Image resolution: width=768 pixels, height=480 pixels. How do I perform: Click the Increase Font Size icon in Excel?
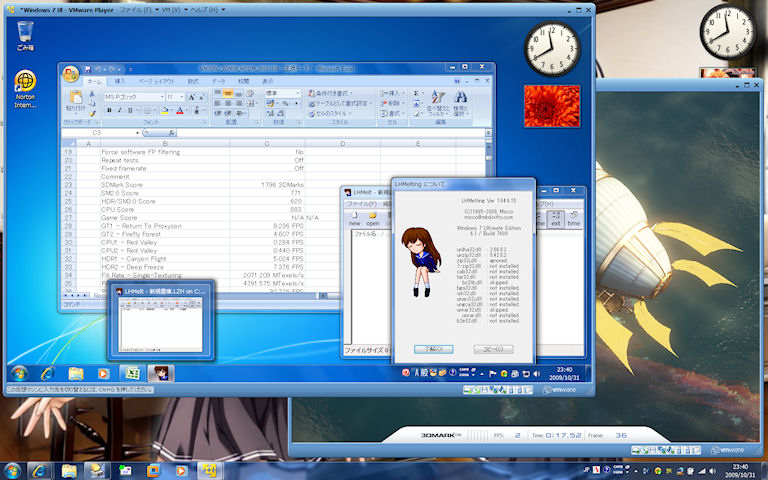click(x=192, y=97)
